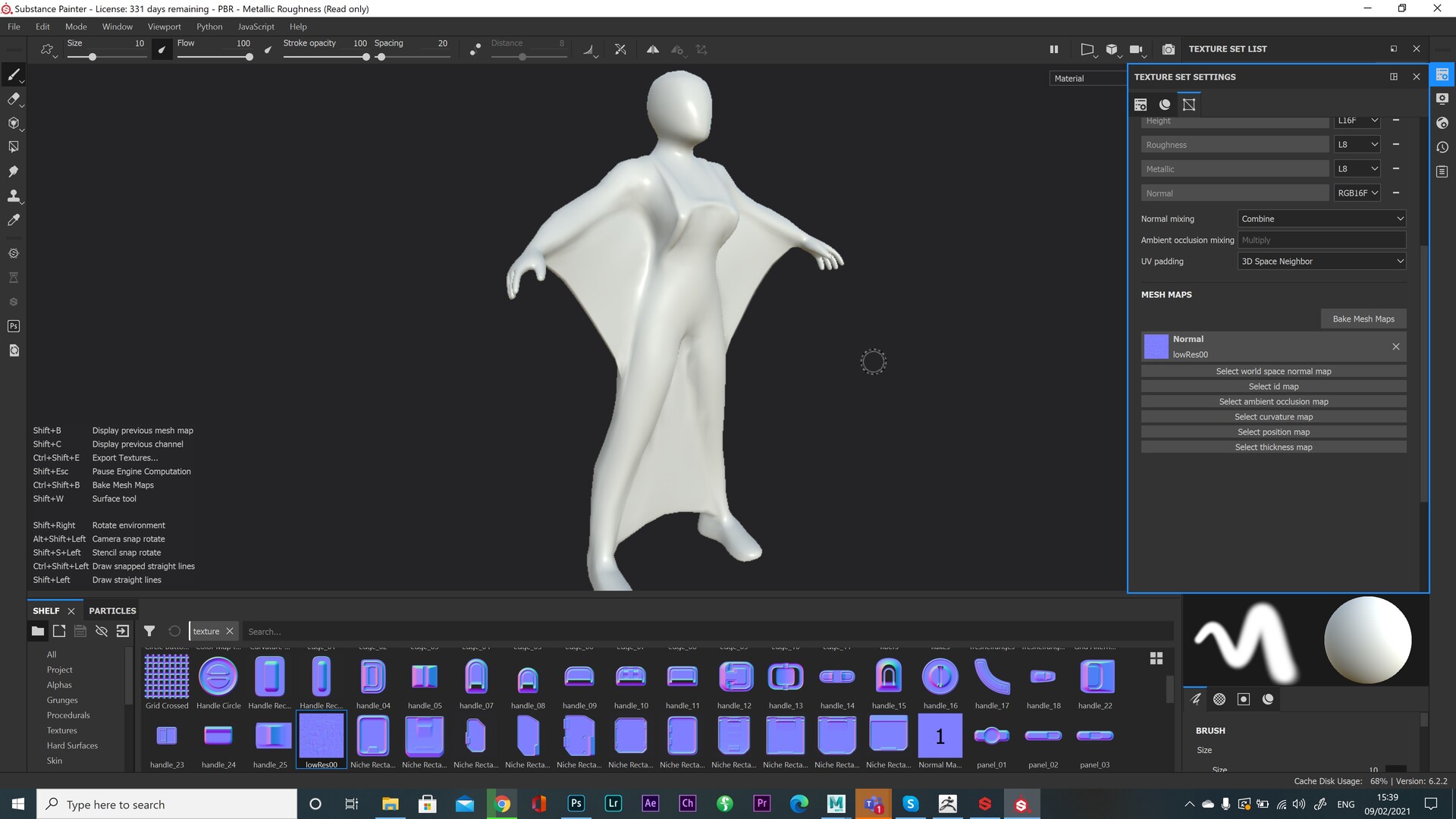1456x819 pixels.
Task: Toggle the spacing dots option
Action: (475, 49)
